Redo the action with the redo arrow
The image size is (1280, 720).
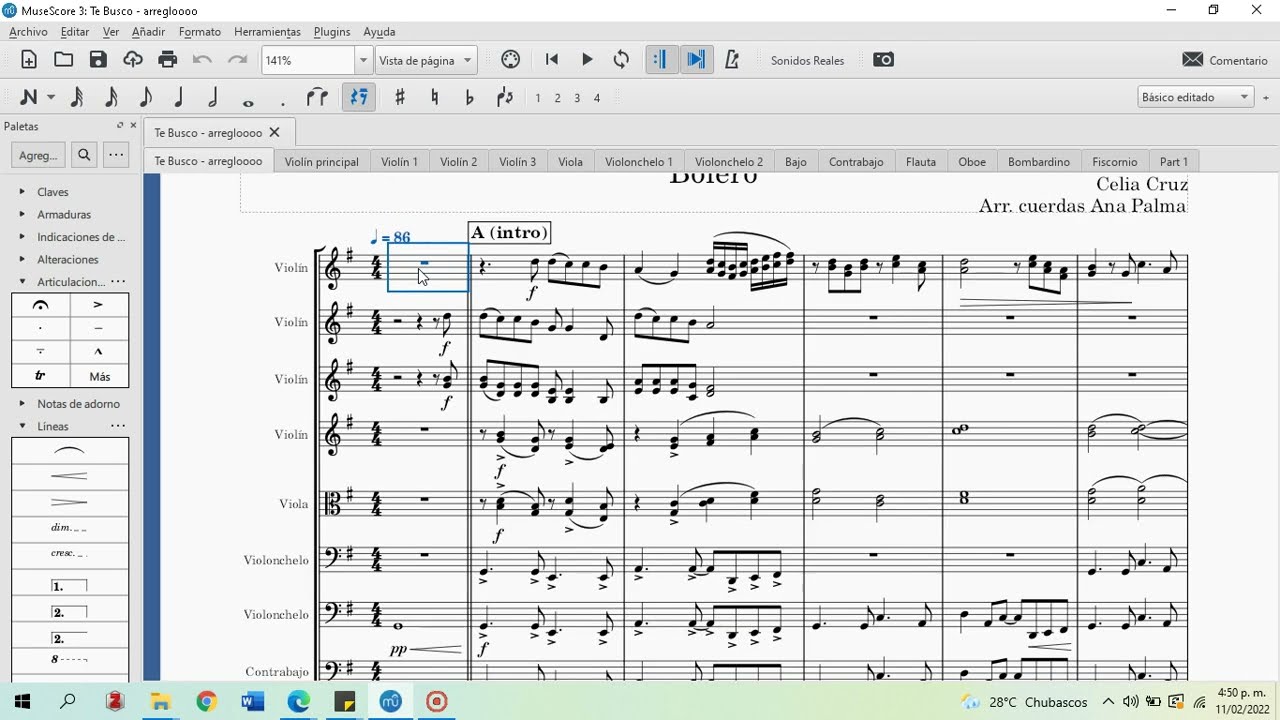(x=237, y=60)
